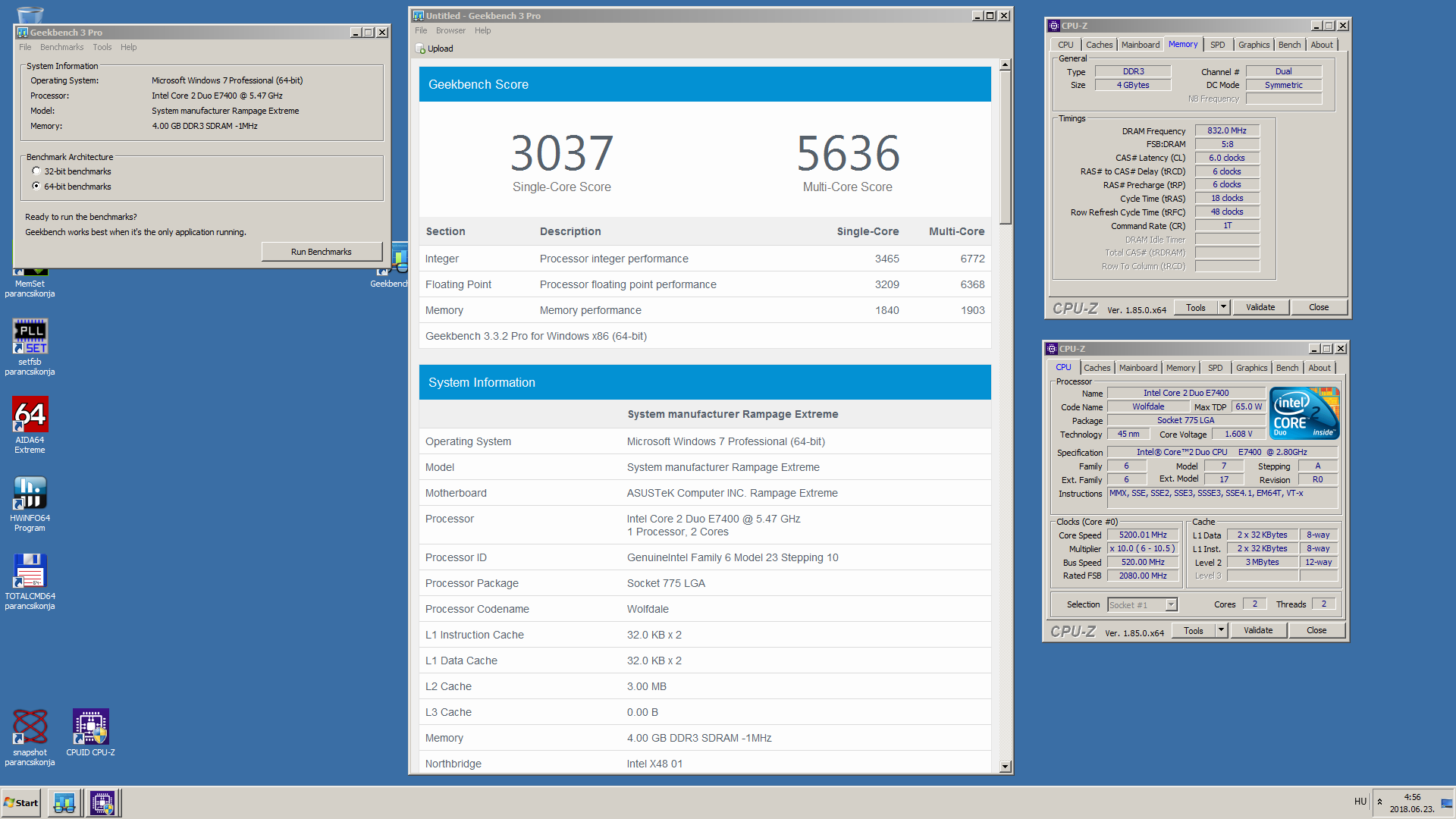Viewport: 1456px width, 819px height.
Task: Open Benchmarks menu in Geekbench
Action: pyautogui.click(x=61, y=47)
